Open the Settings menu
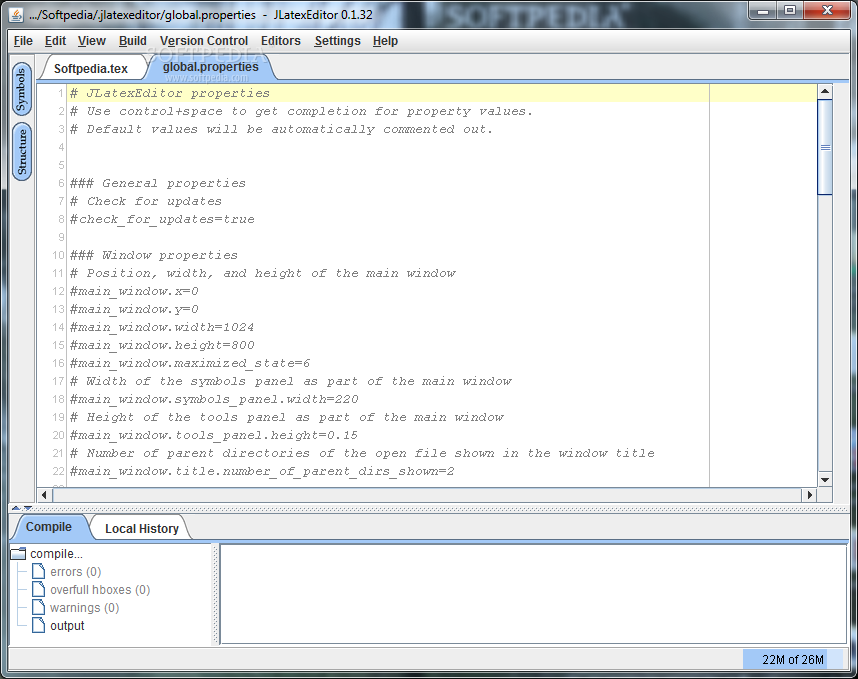 [x=337, y=41]
